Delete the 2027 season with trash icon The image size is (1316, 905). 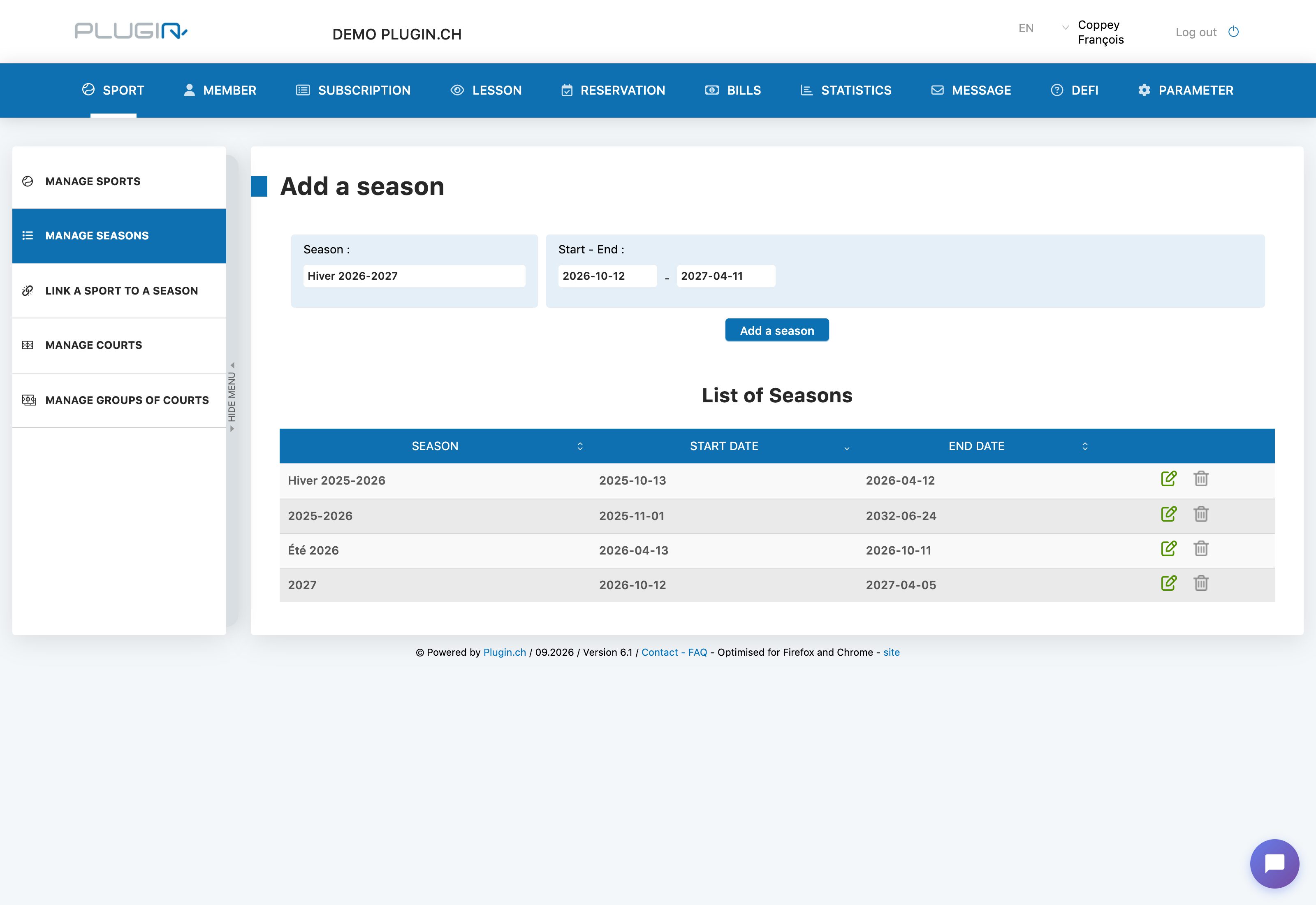tap(1201, 583)
